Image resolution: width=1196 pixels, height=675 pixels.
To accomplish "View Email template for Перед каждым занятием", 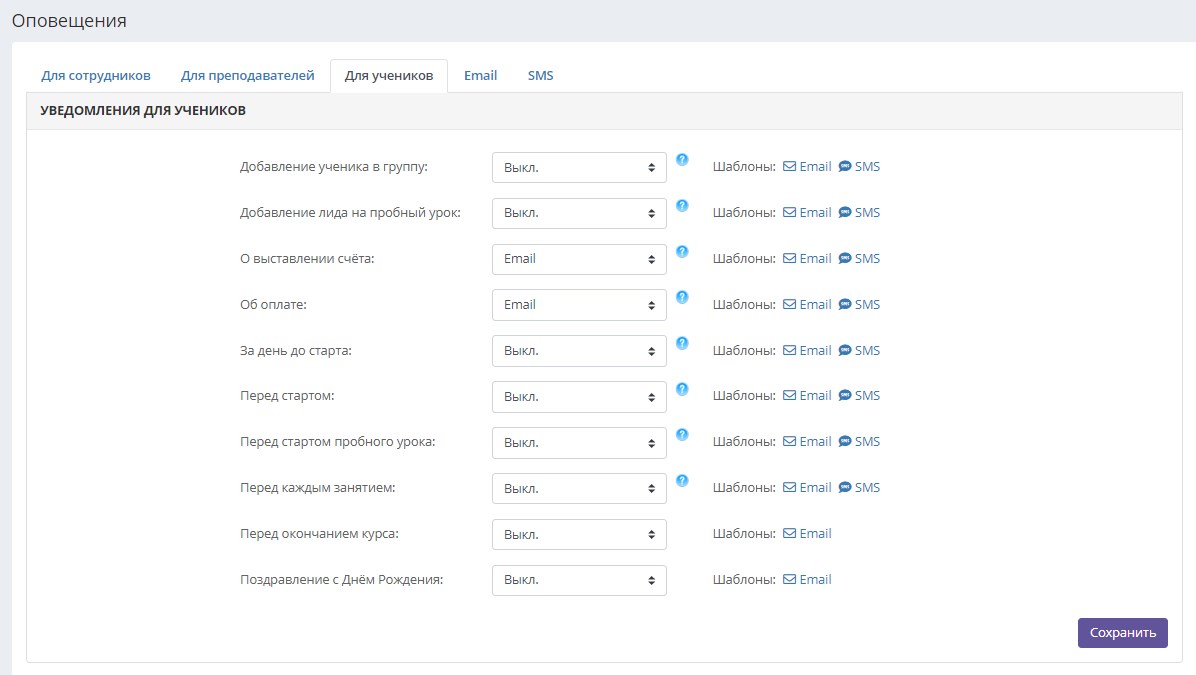I will click(807, 487).
